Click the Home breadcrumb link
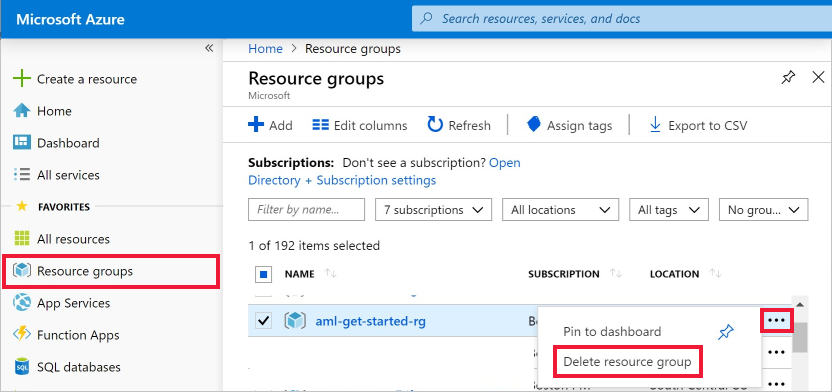This screenshot has height=392, width=832. (265, 49)
